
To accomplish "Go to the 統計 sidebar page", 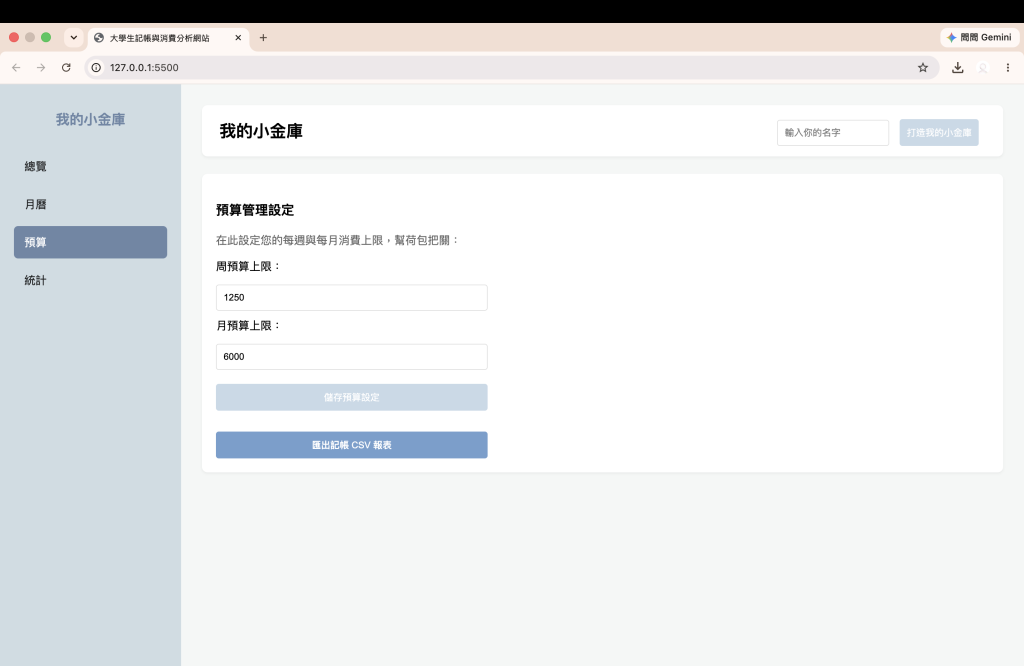I will point(90,280).
